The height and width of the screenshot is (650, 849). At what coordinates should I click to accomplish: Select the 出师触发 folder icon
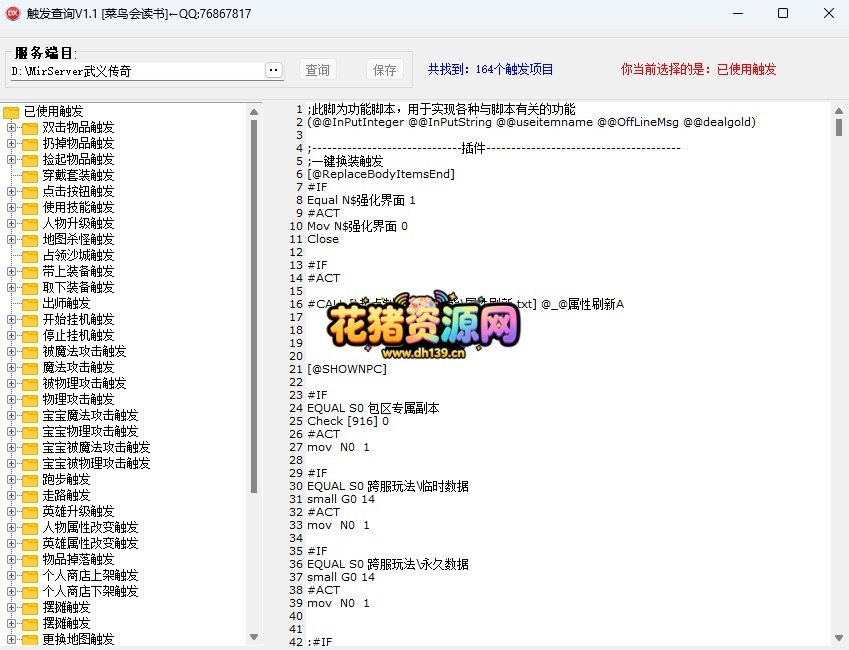click(30, 304)
